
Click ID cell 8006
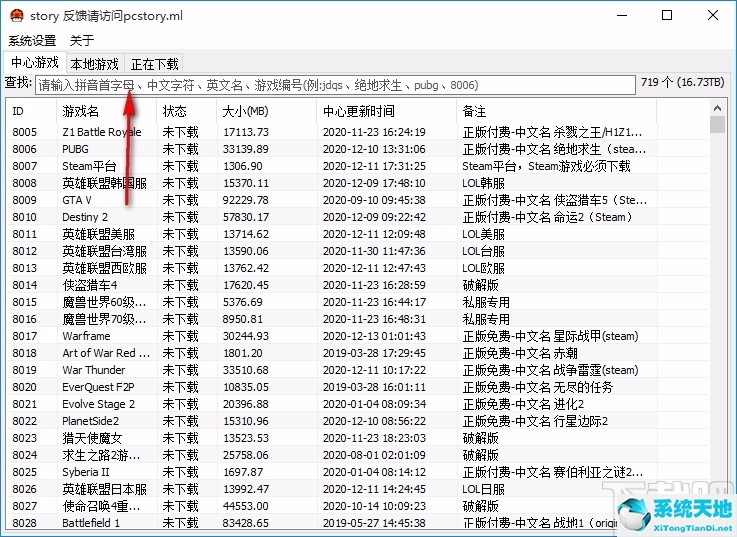24,149
